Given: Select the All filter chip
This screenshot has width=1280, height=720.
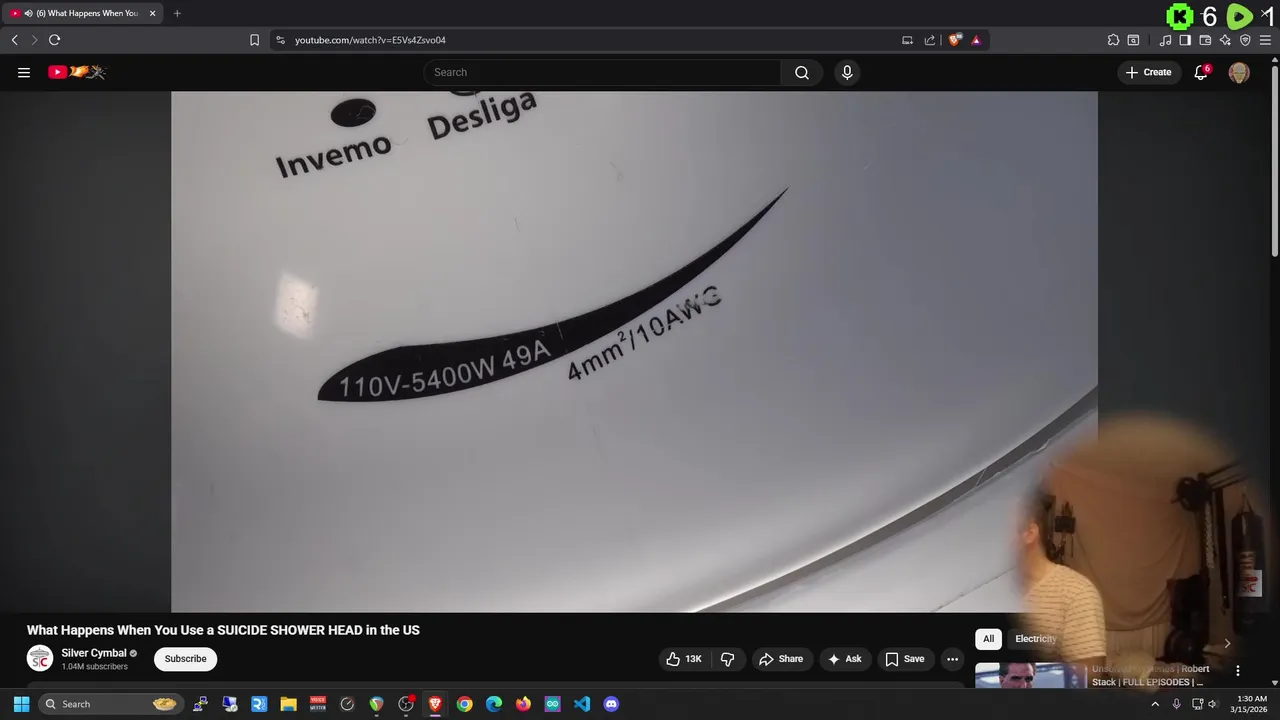Looking at the screenshot, I should pyautogui.click(x=988, y=639).
